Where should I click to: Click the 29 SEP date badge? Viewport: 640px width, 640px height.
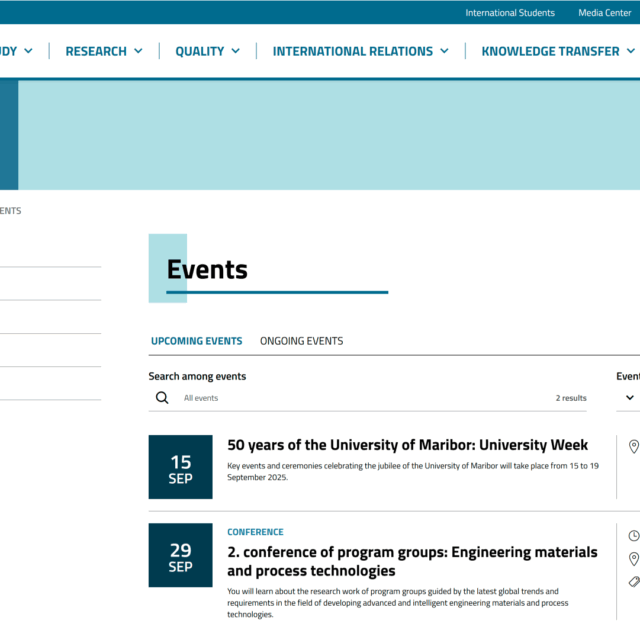pos(180,555)
